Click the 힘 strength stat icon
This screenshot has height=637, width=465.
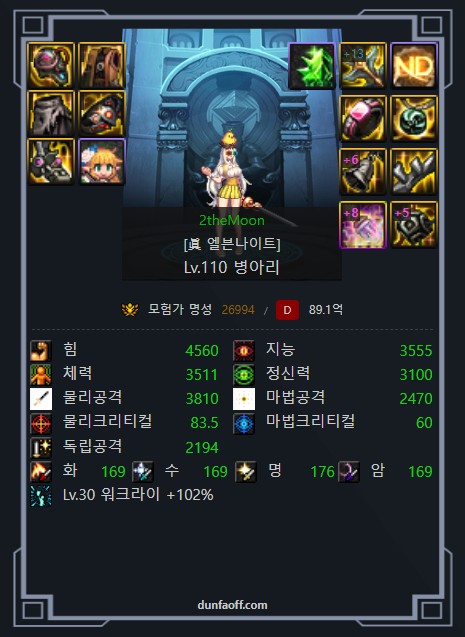pos(41,351)
